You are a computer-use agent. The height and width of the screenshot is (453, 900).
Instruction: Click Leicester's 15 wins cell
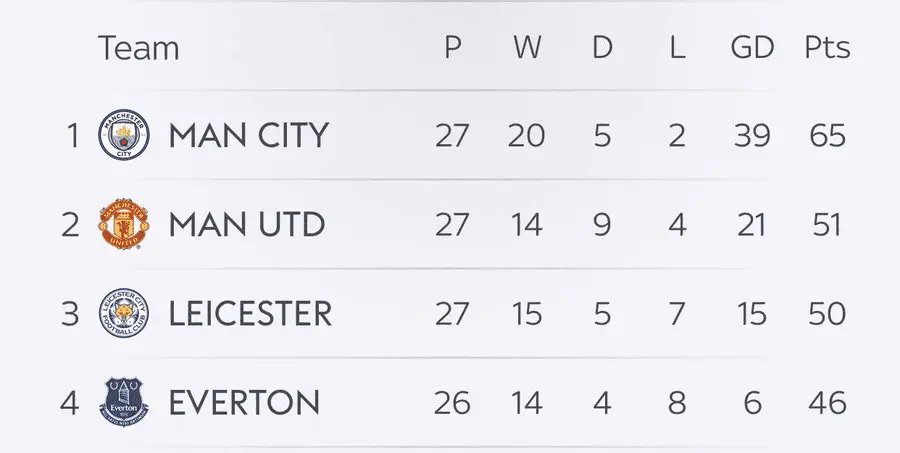[526, 314]
